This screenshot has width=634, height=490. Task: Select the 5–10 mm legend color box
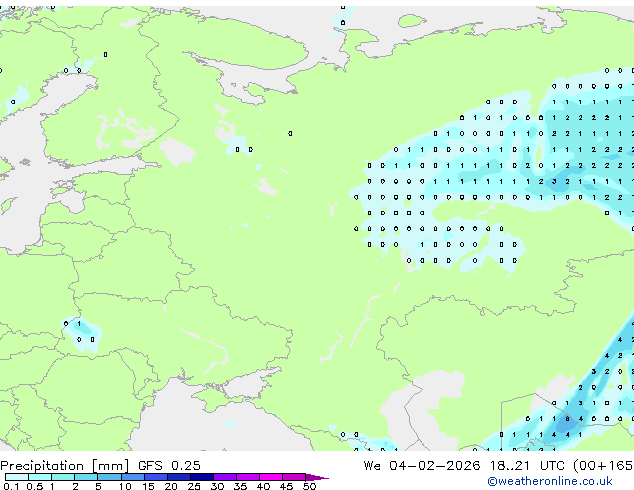(109, 477)
